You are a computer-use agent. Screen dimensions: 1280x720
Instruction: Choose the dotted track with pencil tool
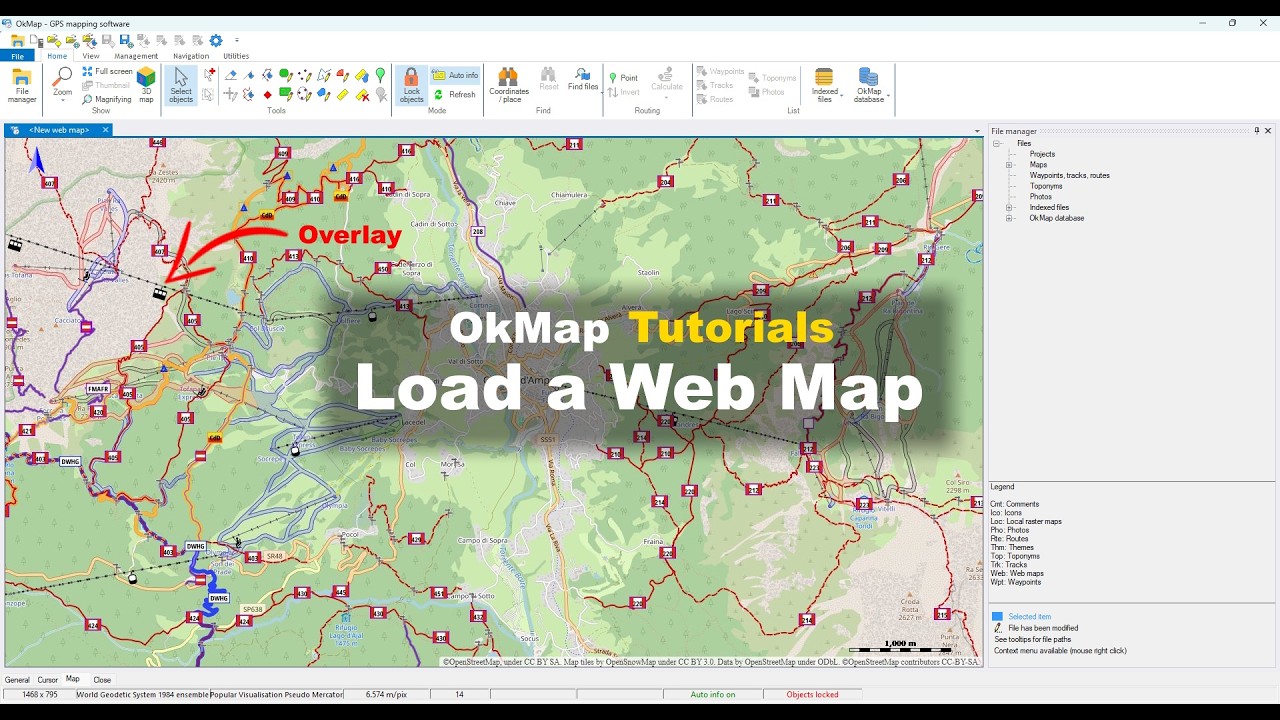(305, 75)
